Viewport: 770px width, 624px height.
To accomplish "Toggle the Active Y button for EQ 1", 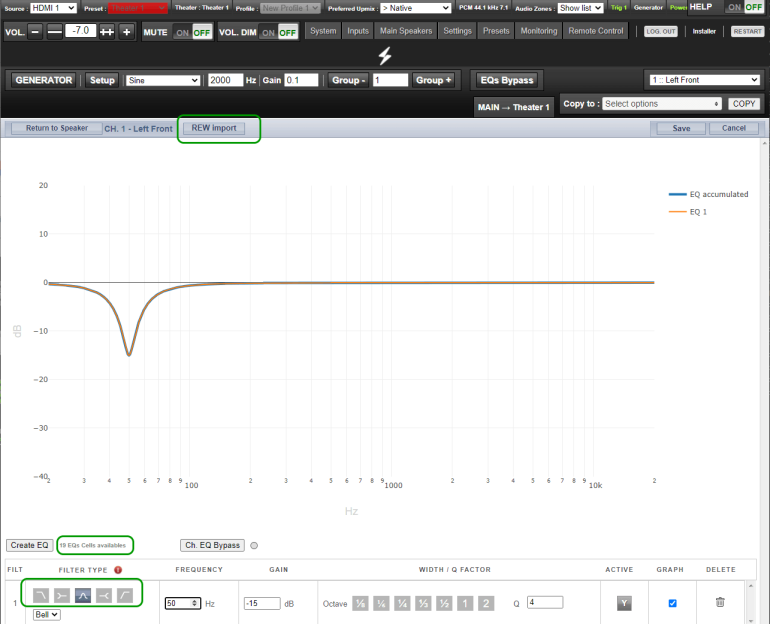I will [624, 603].
